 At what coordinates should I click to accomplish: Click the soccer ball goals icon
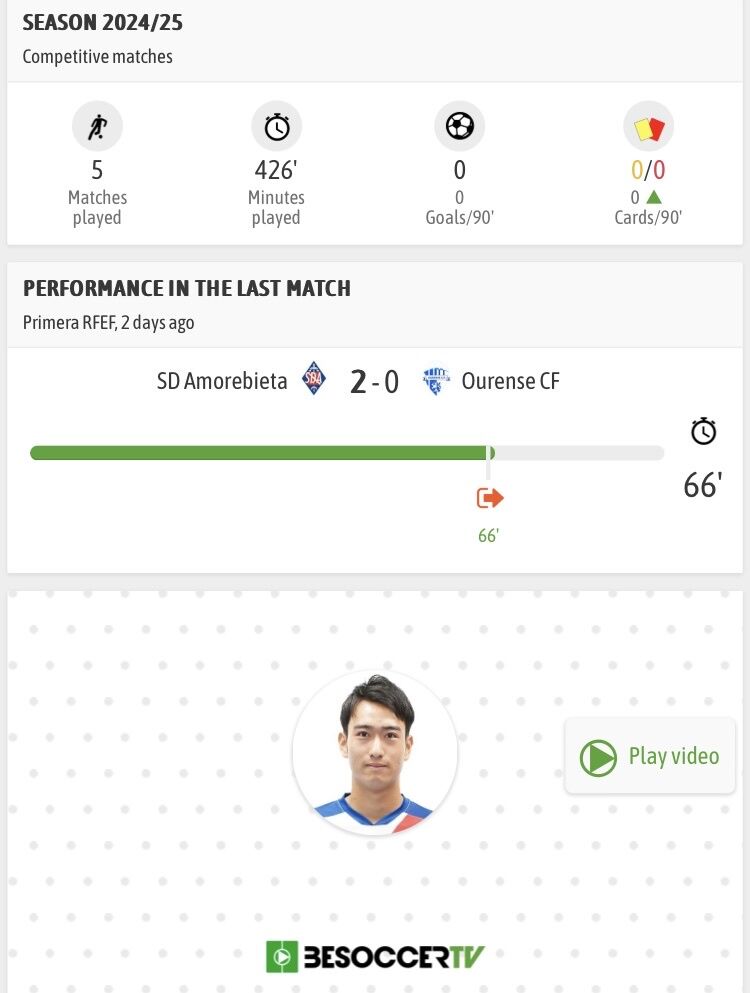(x=459, y=126)
